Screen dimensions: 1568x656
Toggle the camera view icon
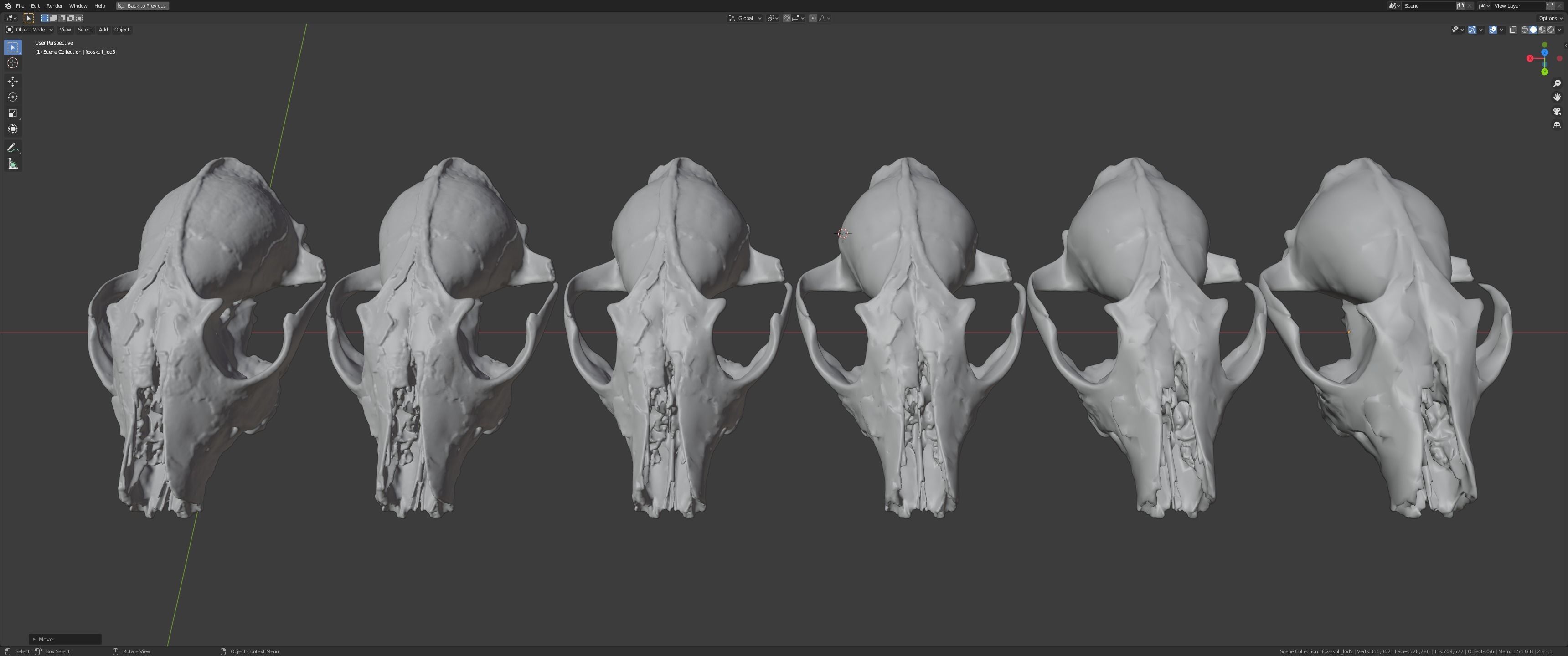(1557, 111)
